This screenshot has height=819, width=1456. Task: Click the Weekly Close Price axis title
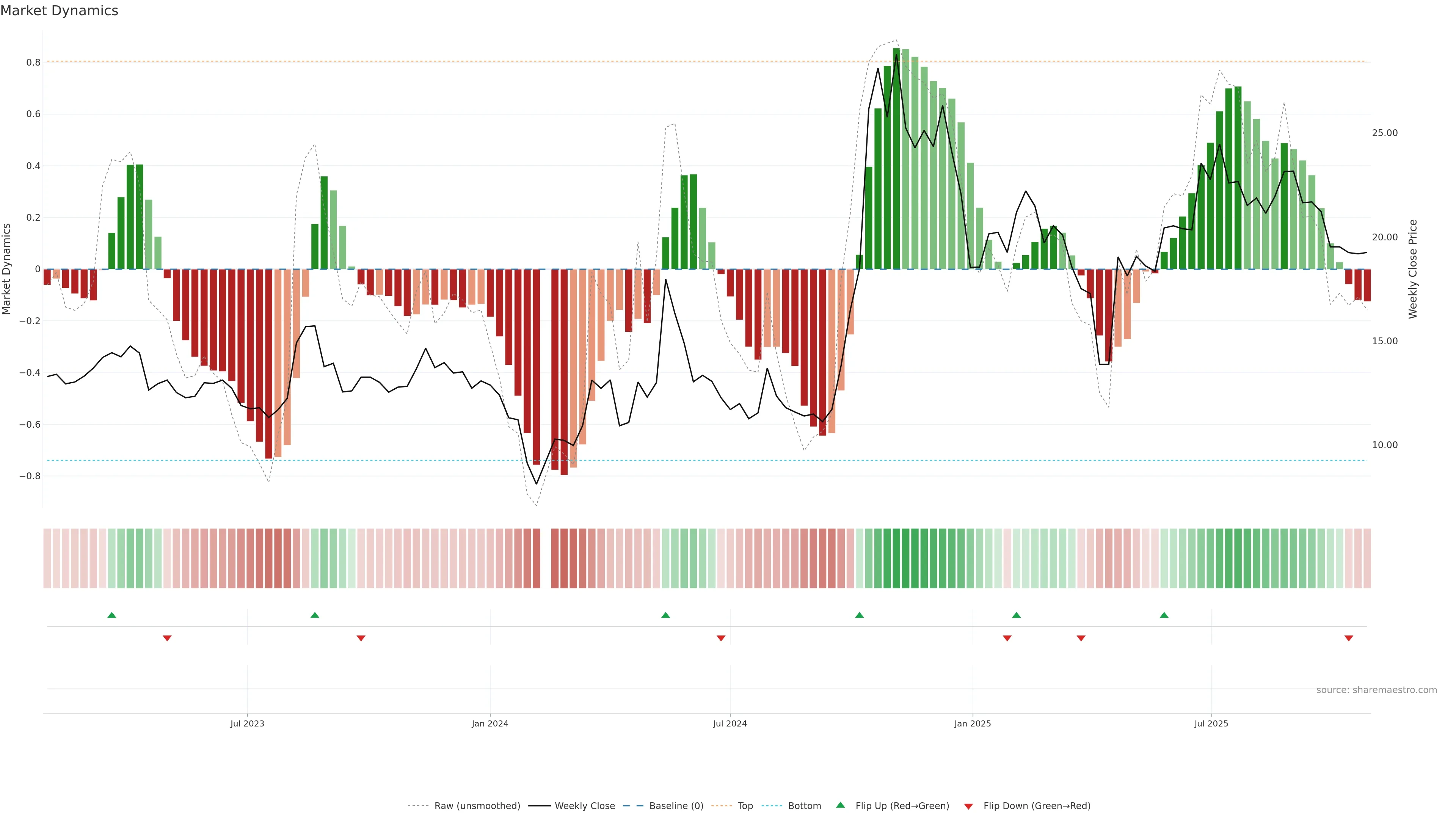[1412, 269]
